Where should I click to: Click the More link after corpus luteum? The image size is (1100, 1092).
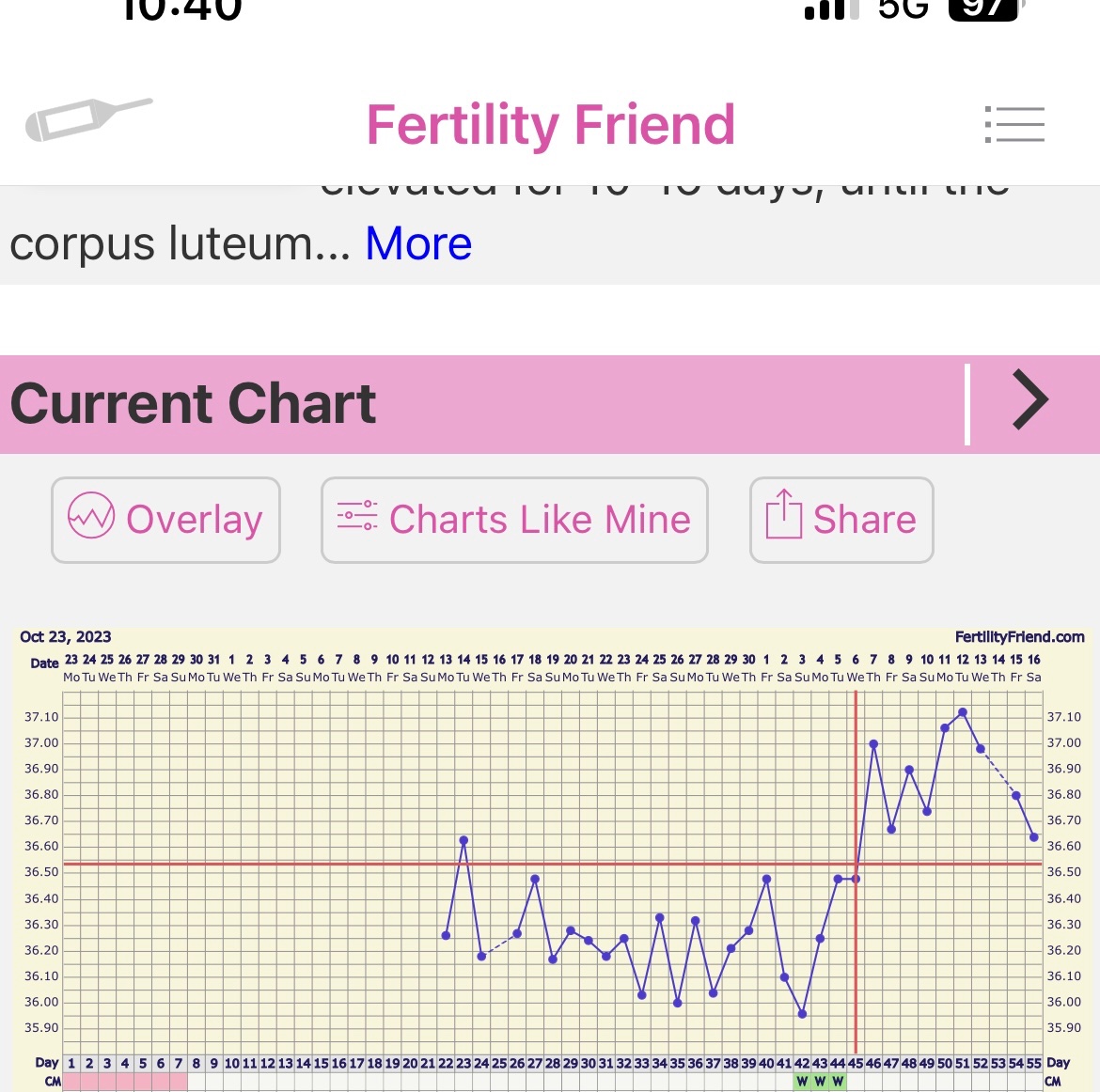[418, 243]
